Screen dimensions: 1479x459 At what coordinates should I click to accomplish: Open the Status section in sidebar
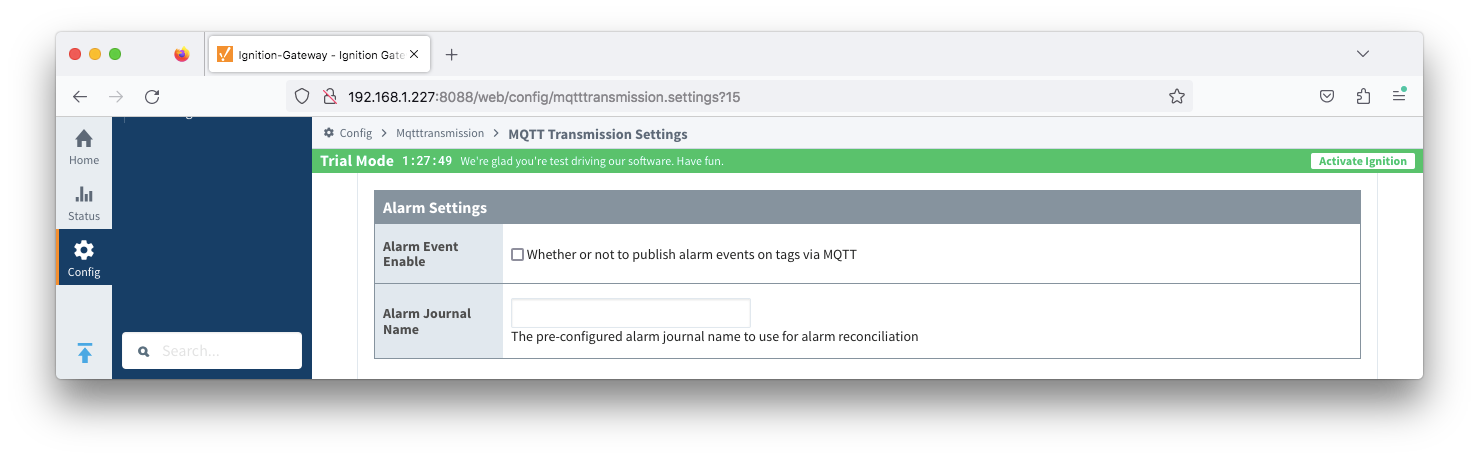coord(84,203)
